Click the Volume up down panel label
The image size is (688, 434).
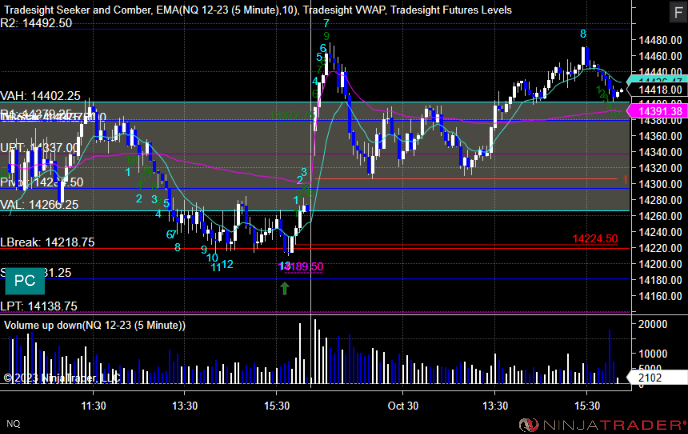pos(95,325)
